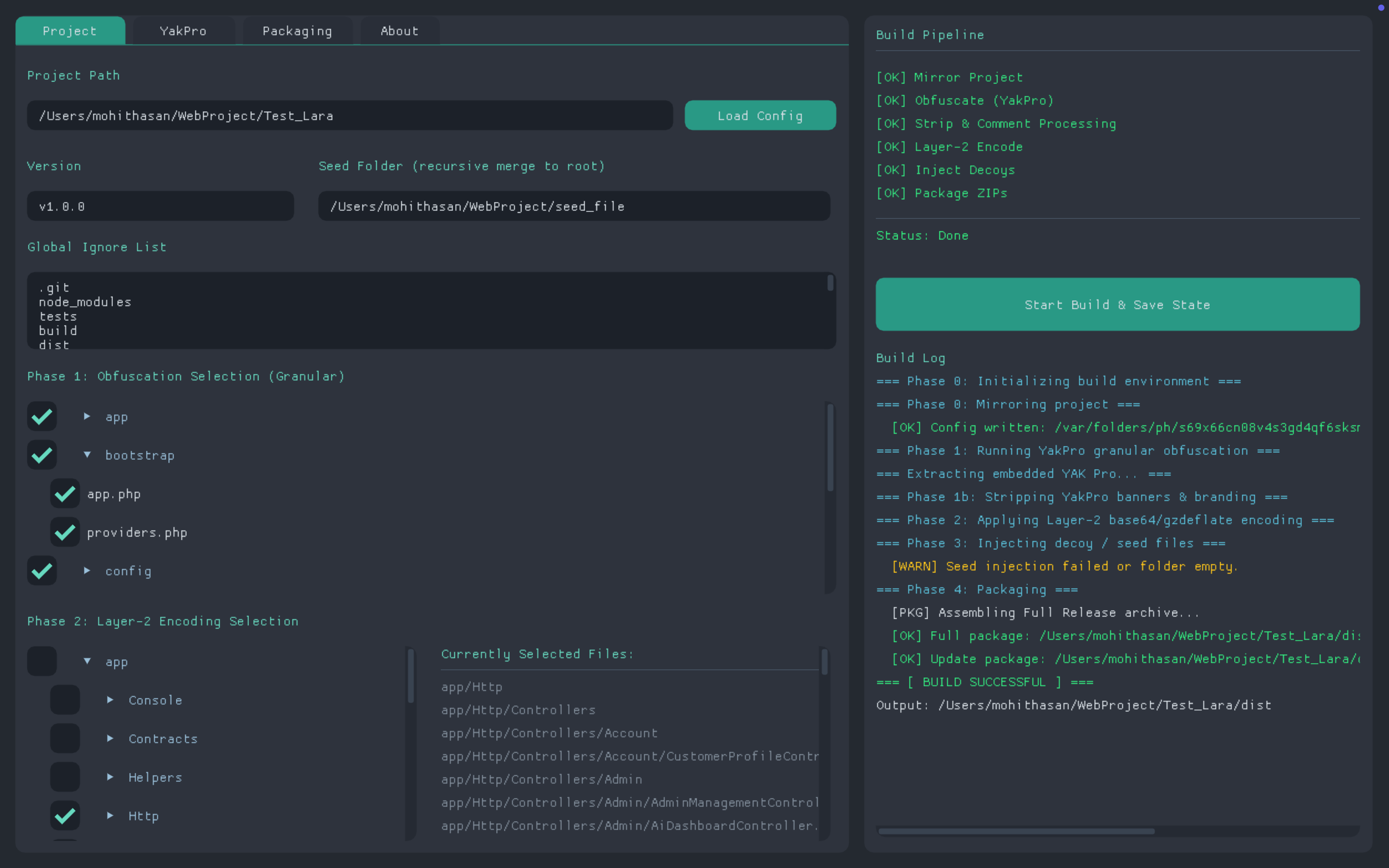The height and width of the screenshot is (868, 1389).
Task: Check the Console folder checkbox
Action: tap(65, 700)
